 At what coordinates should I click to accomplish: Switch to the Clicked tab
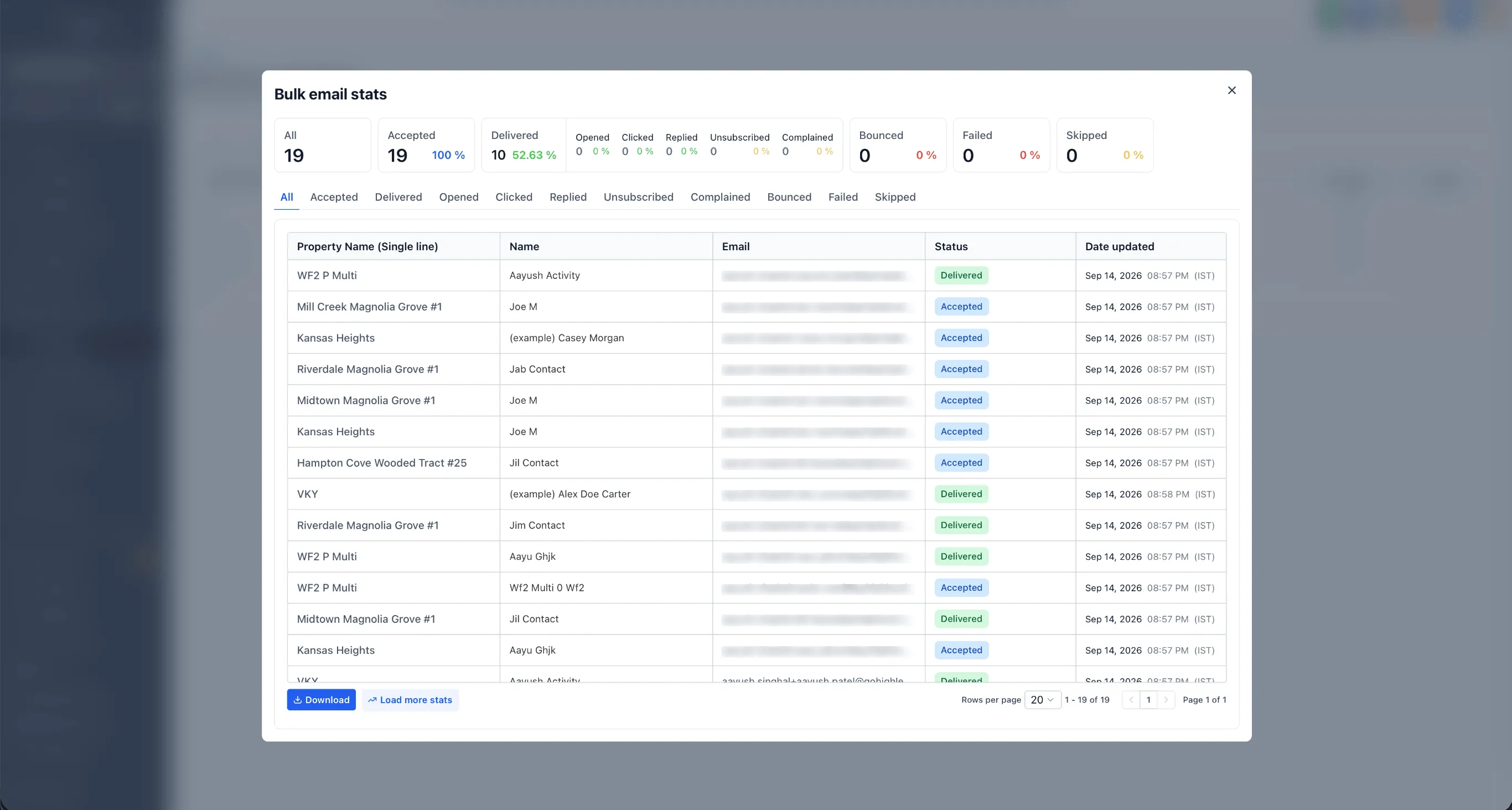click(514, 197)
